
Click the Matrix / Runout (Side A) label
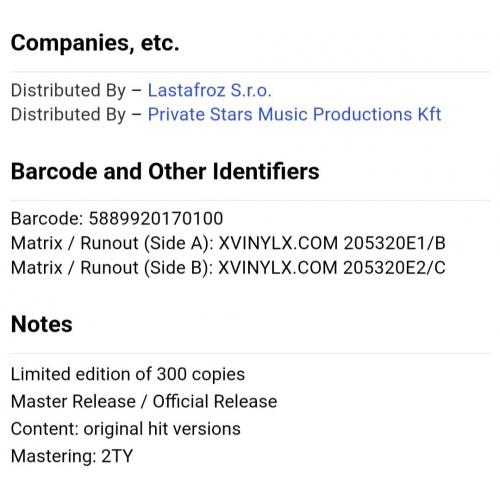pos(112,243)
